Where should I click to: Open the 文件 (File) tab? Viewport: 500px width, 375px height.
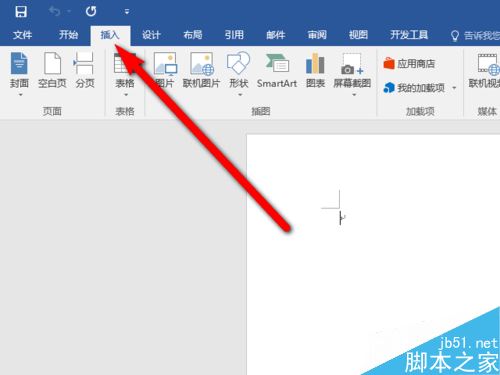tap(23, 35)
